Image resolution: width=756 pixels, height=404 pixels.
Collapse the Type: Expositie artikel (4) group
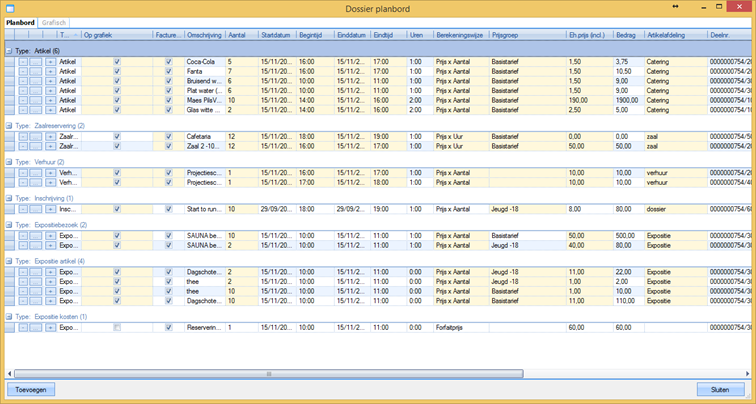(x=9, y=261)
